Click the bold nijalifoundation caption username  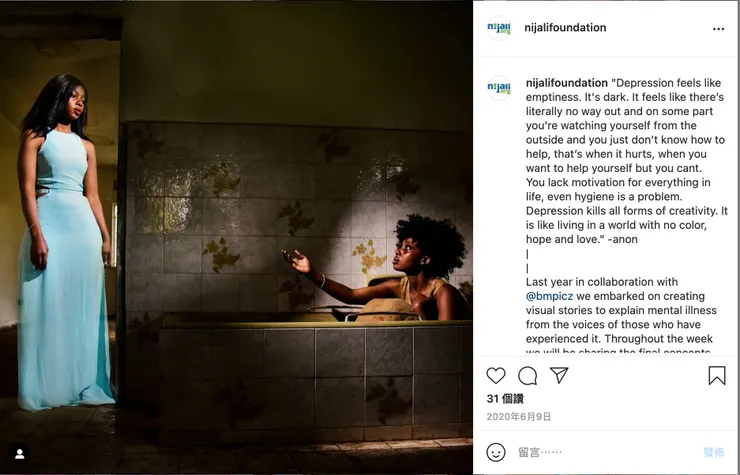(x=567, y=83)
